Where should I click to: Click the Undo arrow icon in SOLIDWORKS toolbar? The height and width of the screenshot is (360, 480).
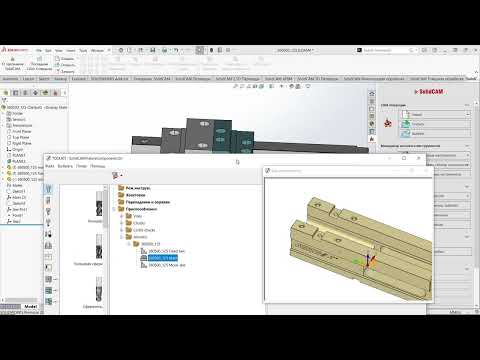click(x=176, y=50)
